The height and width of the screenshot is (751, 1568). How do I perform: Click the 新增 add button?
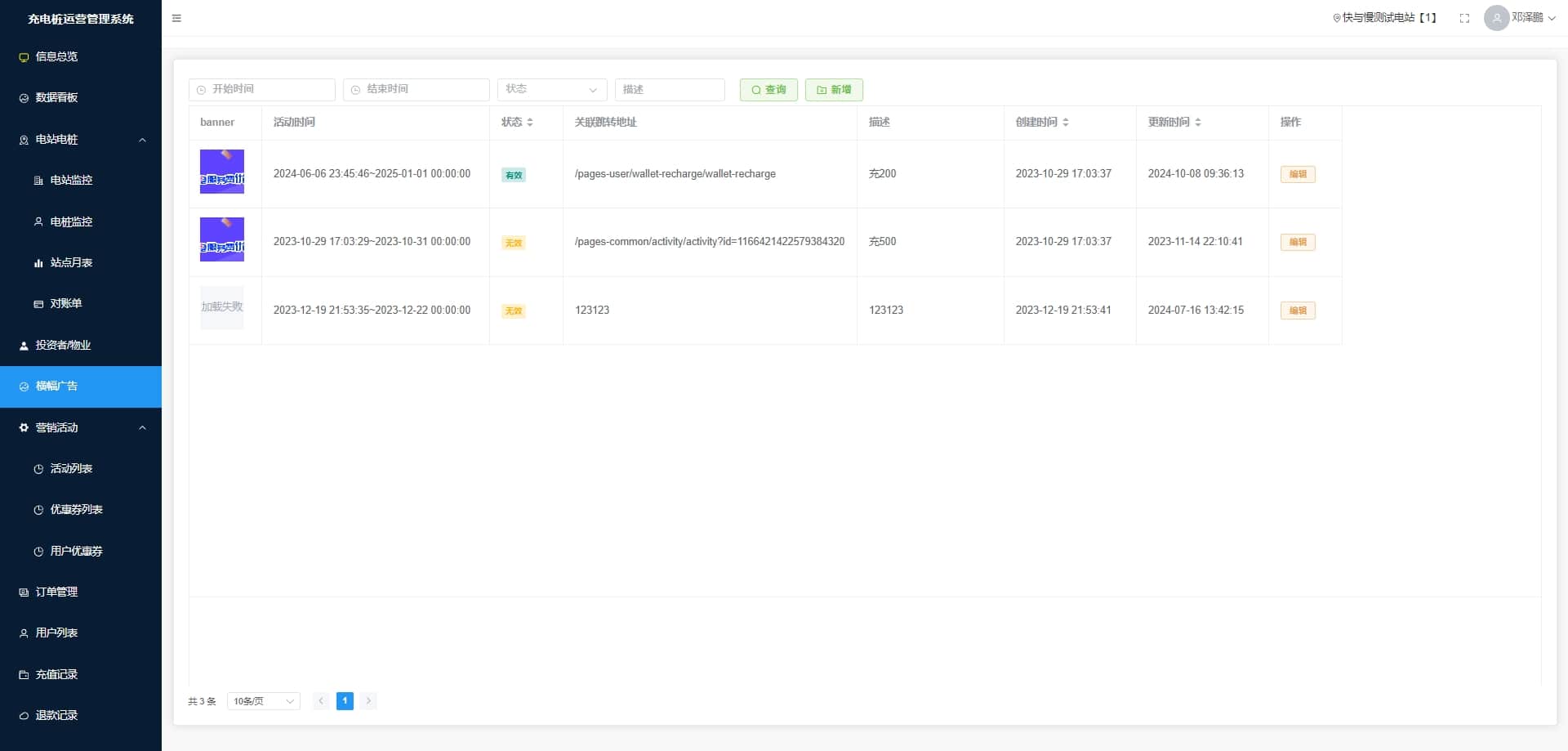834,90
